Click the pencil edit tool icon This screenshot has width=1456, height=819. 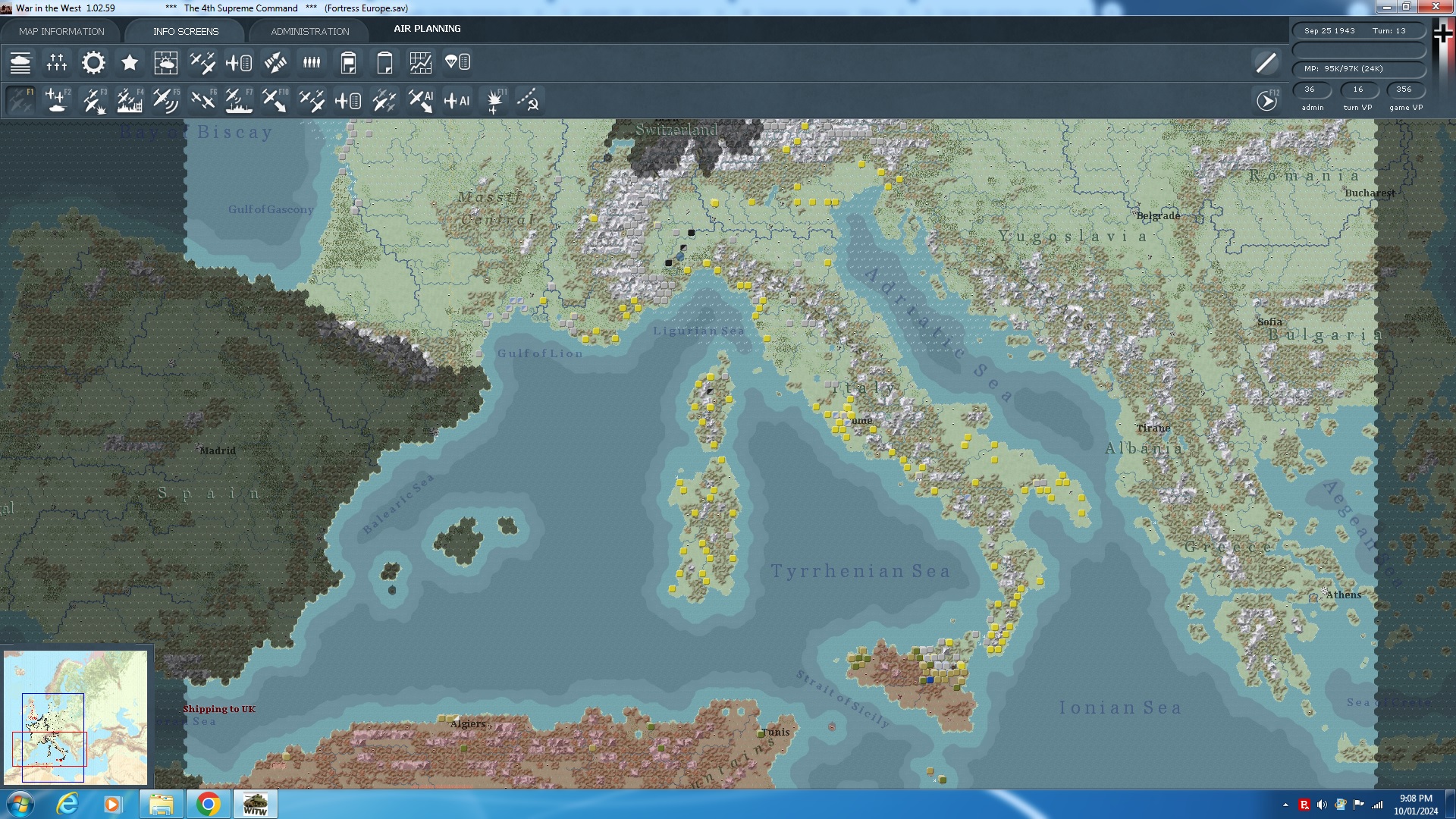point(1265,63)
